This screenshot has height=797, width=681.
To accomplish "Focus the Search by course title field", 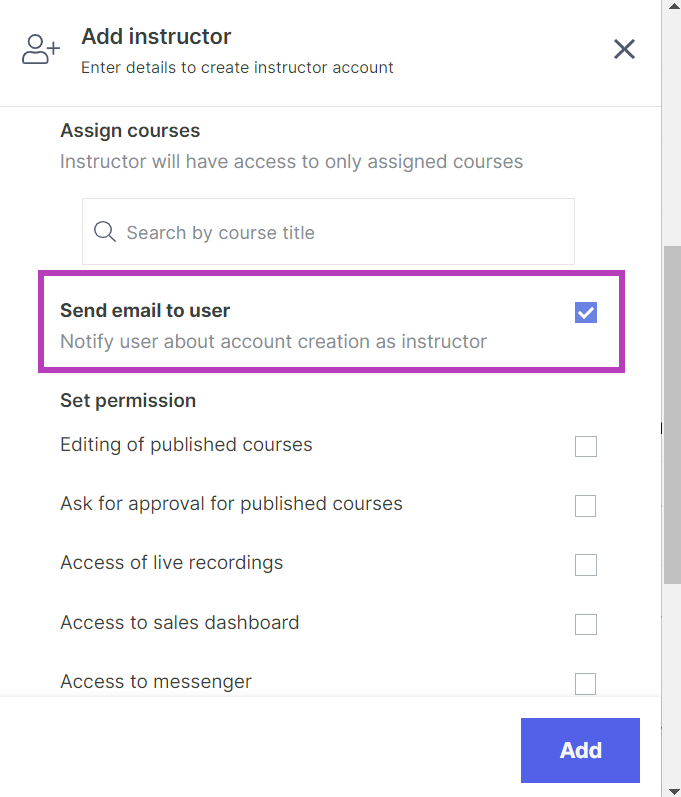I will pyautogui.click(x=340, y=232).
